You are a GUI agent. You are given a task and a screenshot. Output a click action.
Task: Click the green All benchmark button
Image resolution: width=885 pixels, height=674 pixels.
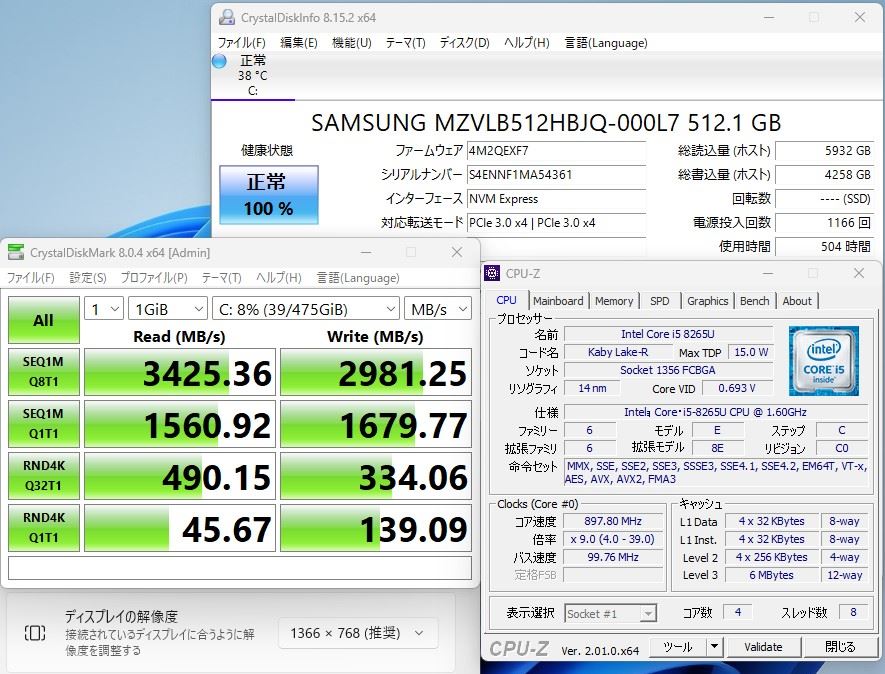[43, 320]
